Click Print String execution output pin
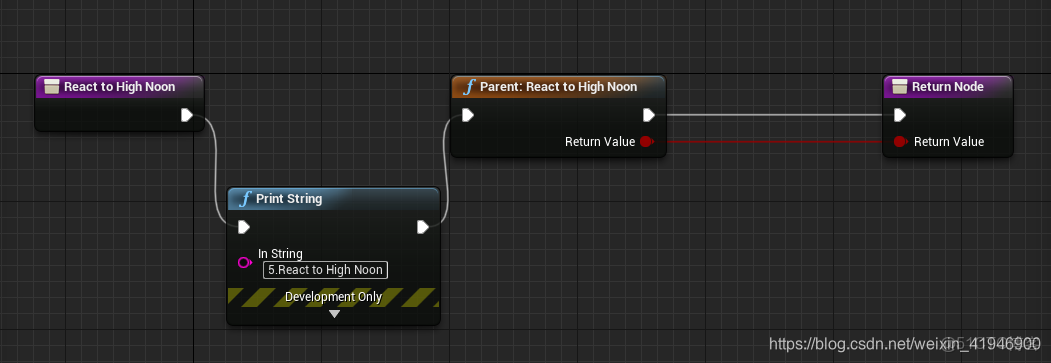This screenshot has width=1051, height=363. point(423,227)
